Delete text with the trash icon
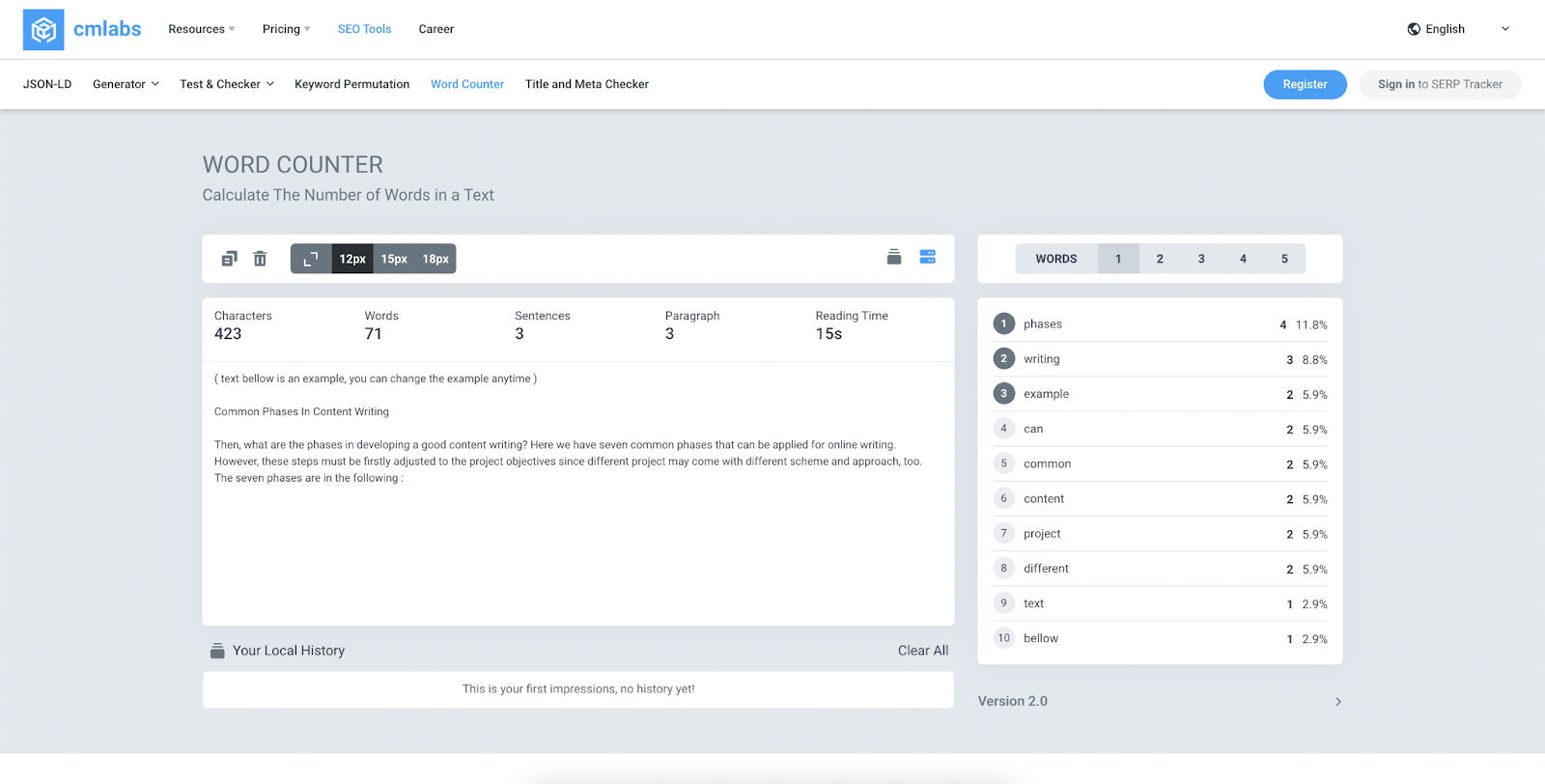 tap(260, 259)
